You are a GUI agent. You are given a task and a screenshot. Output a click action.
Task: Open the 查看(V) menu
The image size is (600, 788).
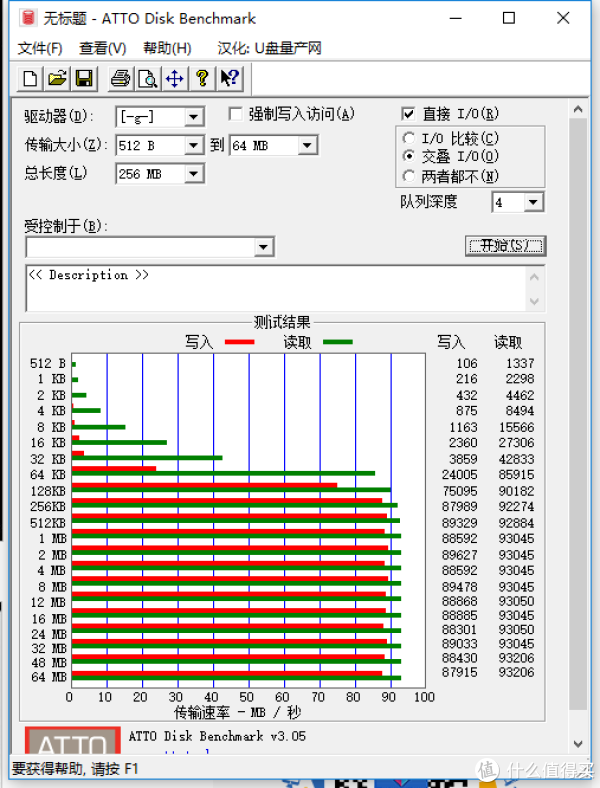tap(103, 48)
